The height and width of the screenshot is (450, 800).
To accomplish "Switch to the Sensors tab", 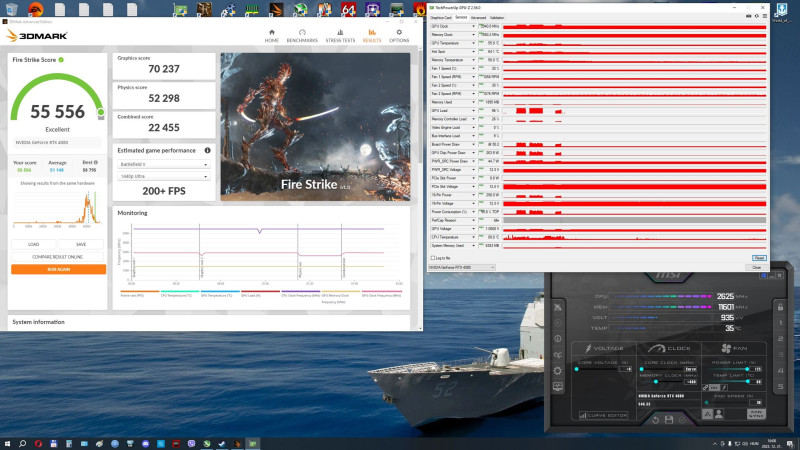I will [x=461, y=17].
